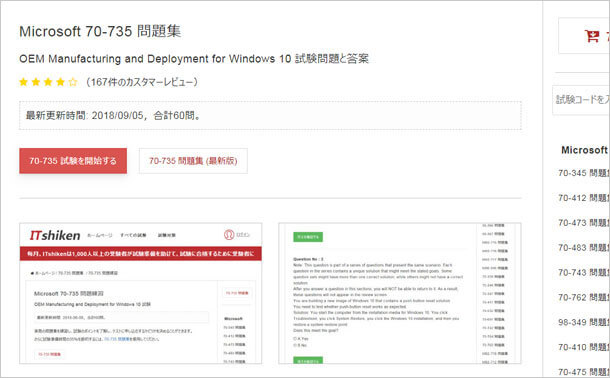Click the shopping cart icon
Screen dimensions: 610x378
[592, 36]
